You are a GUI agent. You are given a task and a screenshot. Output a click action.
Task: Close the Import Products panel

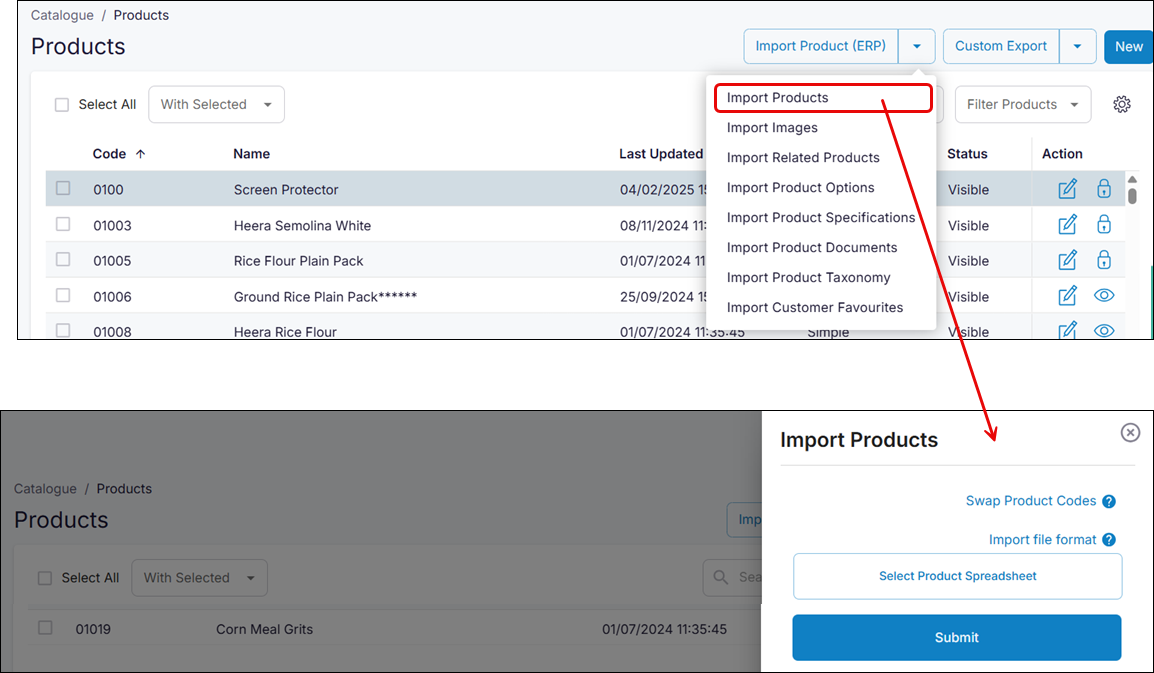[x=1130, y=432]
